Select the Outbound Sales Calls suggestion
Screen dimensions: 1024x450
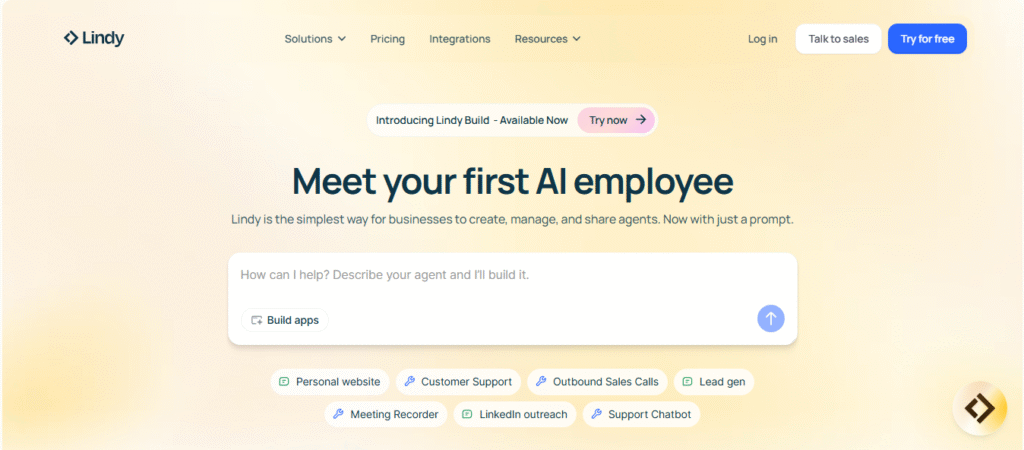click(597, 382)
